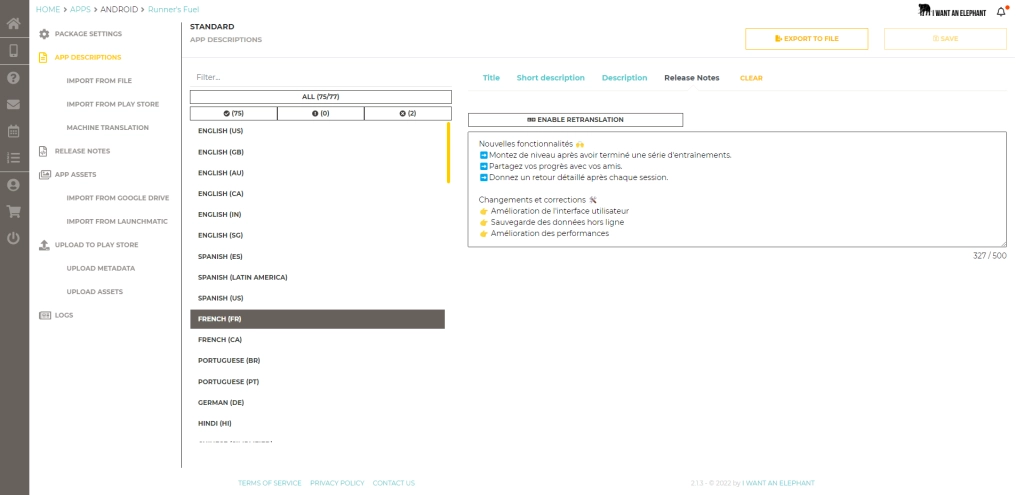Click the I Want An Elephant logo
This screenshot has height=495, width=1024.
[952, 11]
